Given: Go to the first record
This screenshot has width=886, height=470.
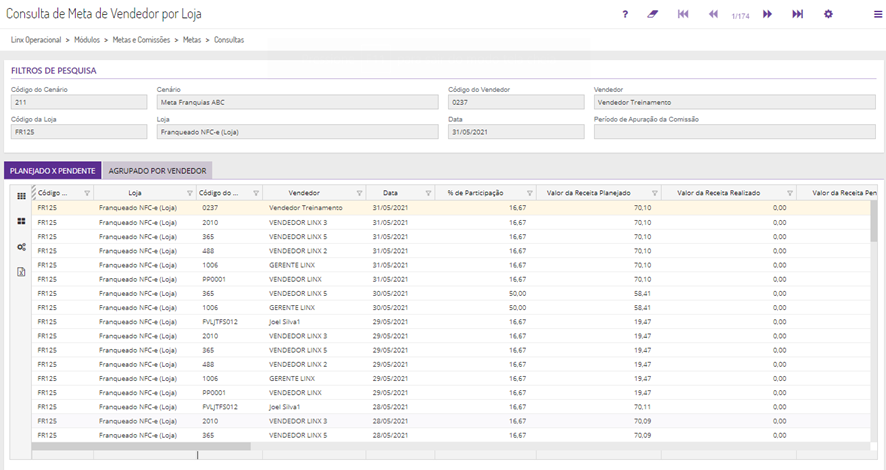Looking at the screenshot, I should [683, 14].
